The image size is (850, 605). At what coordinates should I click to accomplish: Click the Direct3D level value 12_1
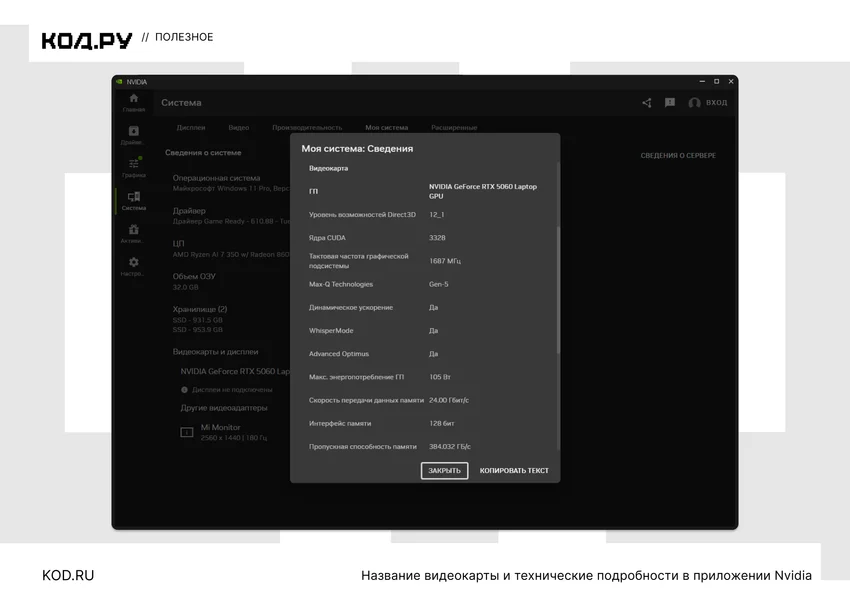point(436,215)
